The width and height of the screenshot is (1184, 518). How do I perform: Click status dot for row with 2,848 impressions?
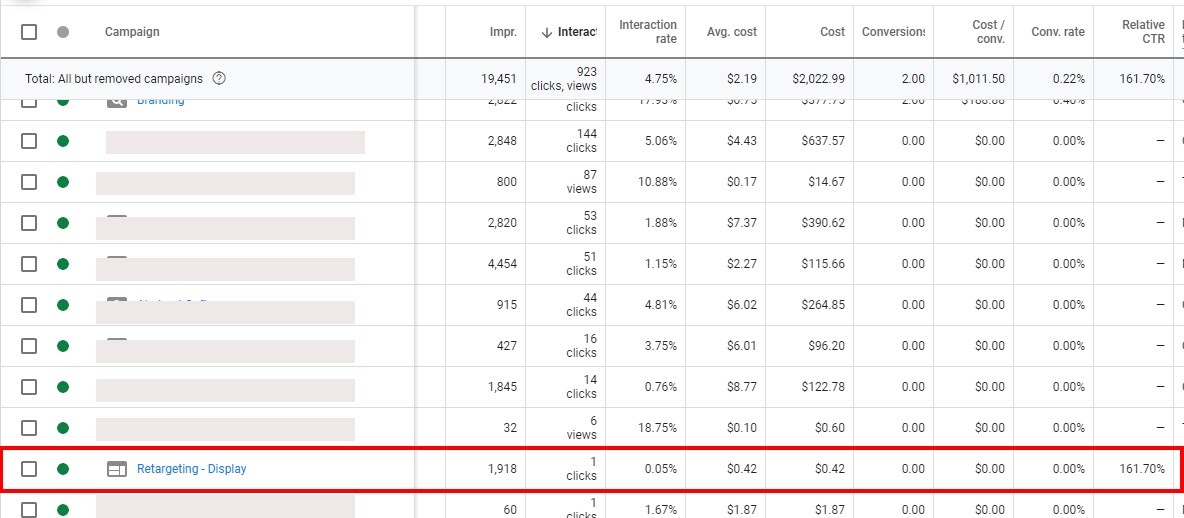(63, 141)
